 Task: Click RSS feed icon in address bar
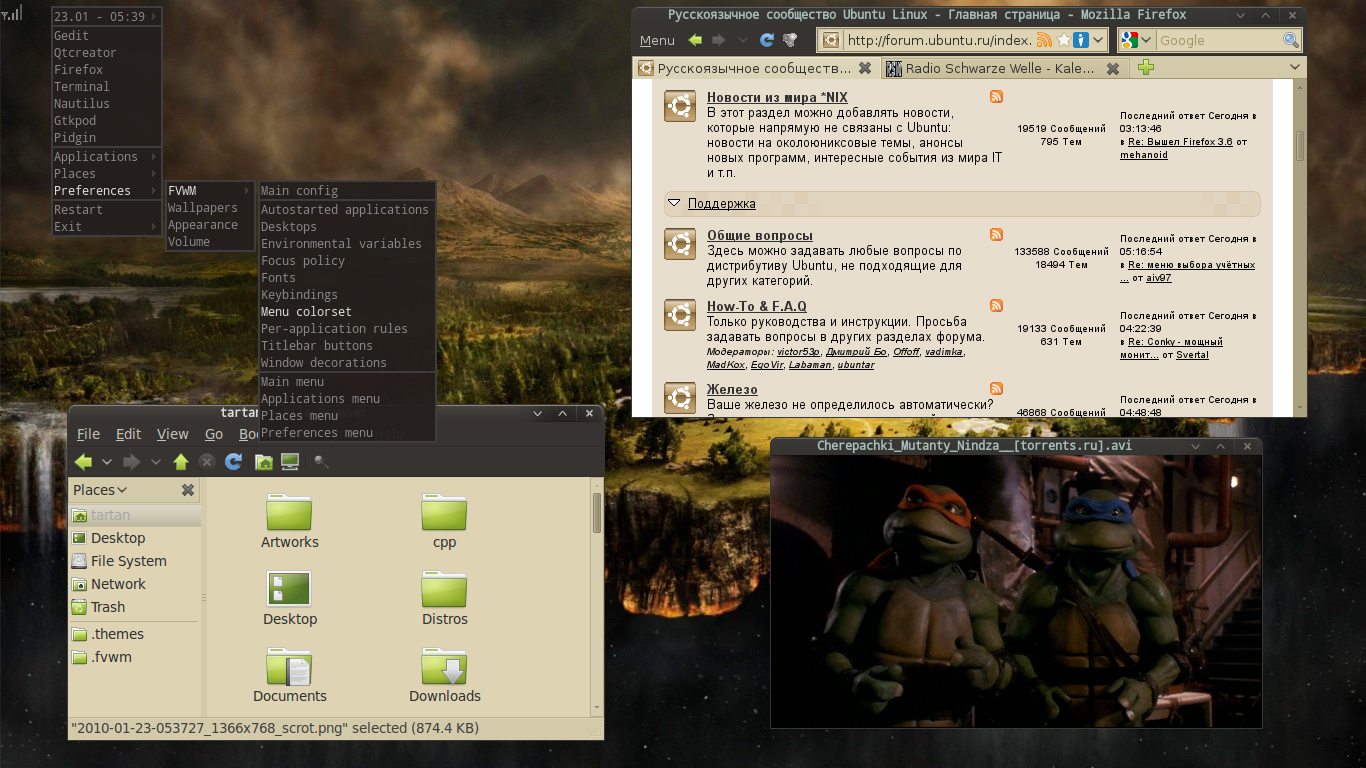click(1044, 40)
